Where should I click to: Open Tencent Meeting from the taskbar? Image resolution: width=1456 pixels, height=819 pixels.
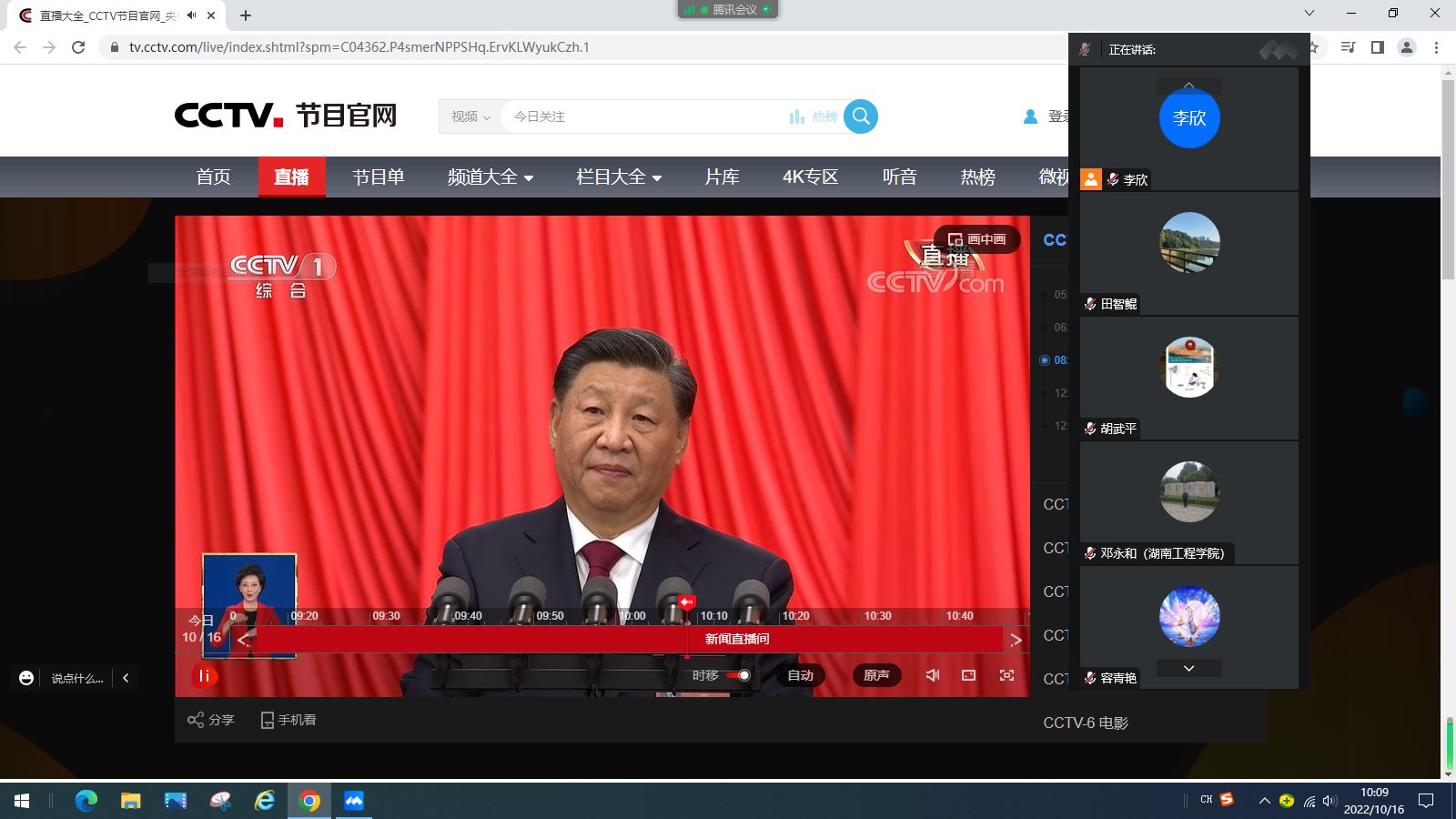pos(354,801)
